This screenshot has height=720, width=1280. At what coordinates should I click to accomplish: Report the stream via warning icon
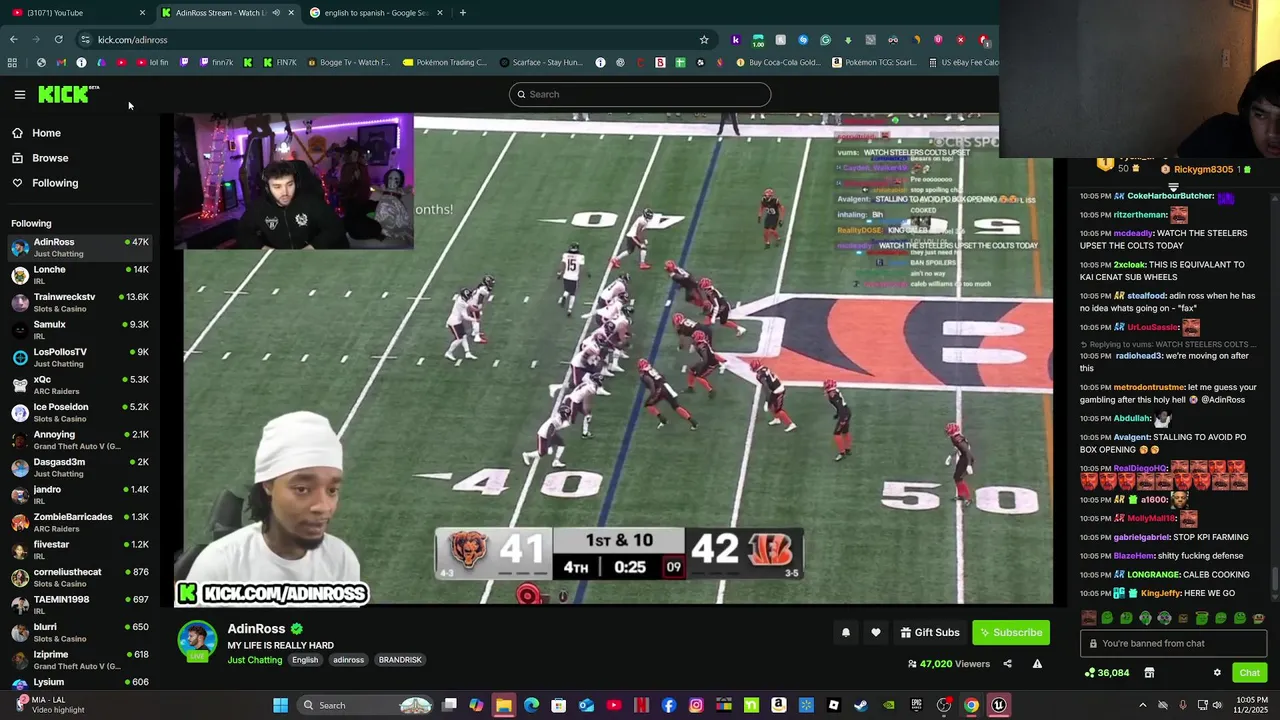tap(1037, 664)
